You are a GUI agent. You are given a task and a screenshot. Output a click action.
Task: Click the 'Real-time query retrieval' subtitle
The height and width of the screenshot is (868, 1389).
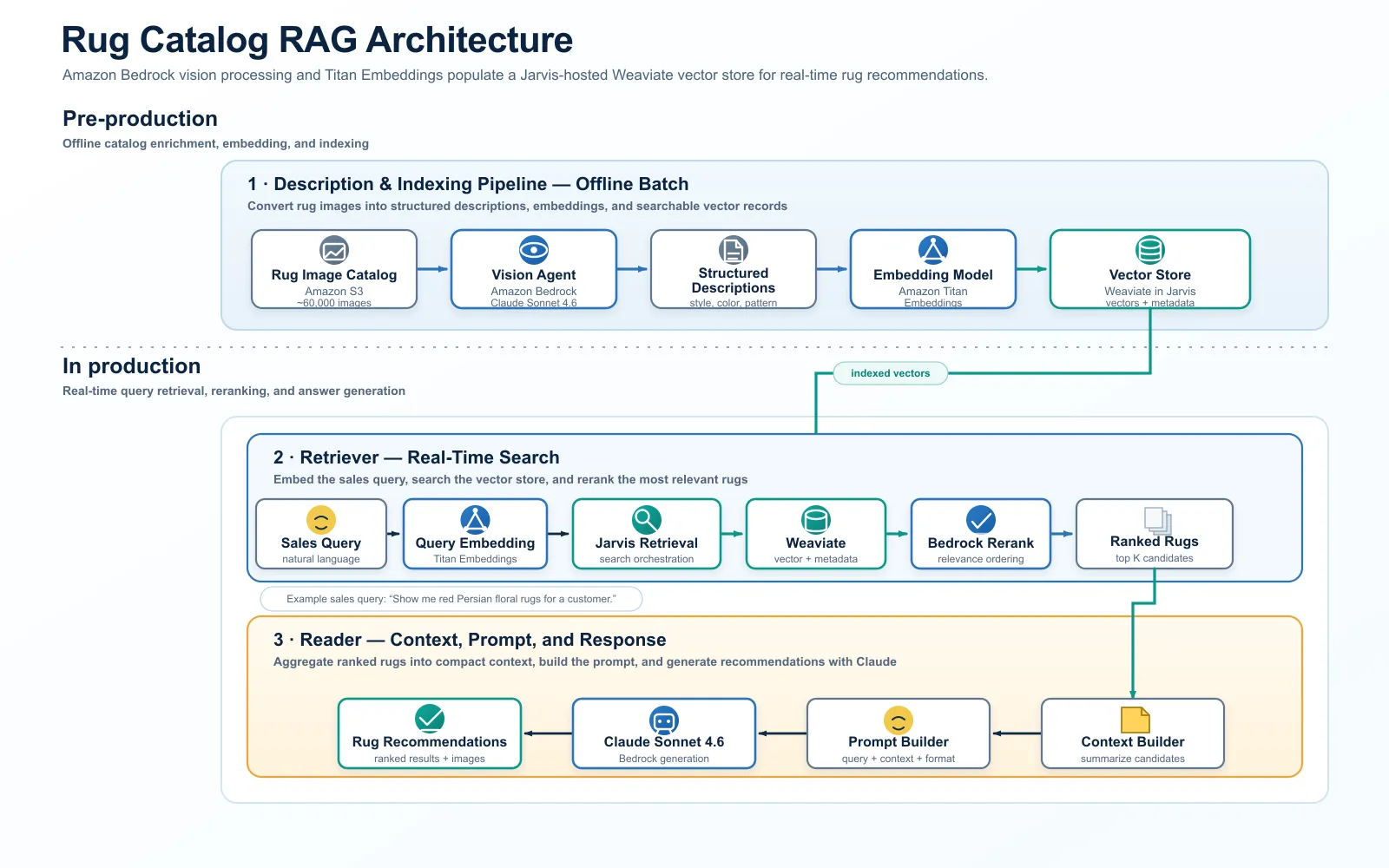[234, 391]
